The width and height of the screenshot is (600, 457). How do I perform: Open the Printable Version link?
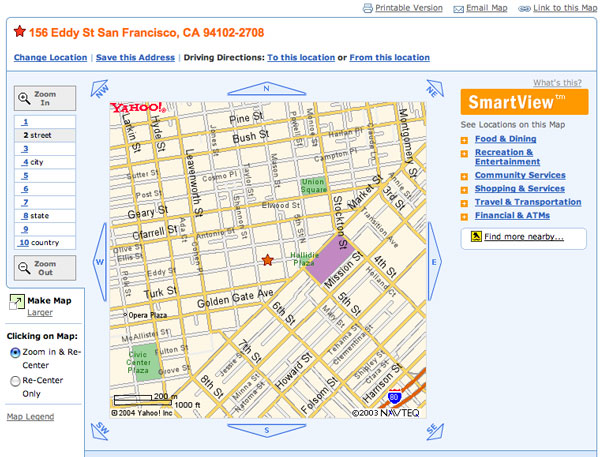coord(409,8)
